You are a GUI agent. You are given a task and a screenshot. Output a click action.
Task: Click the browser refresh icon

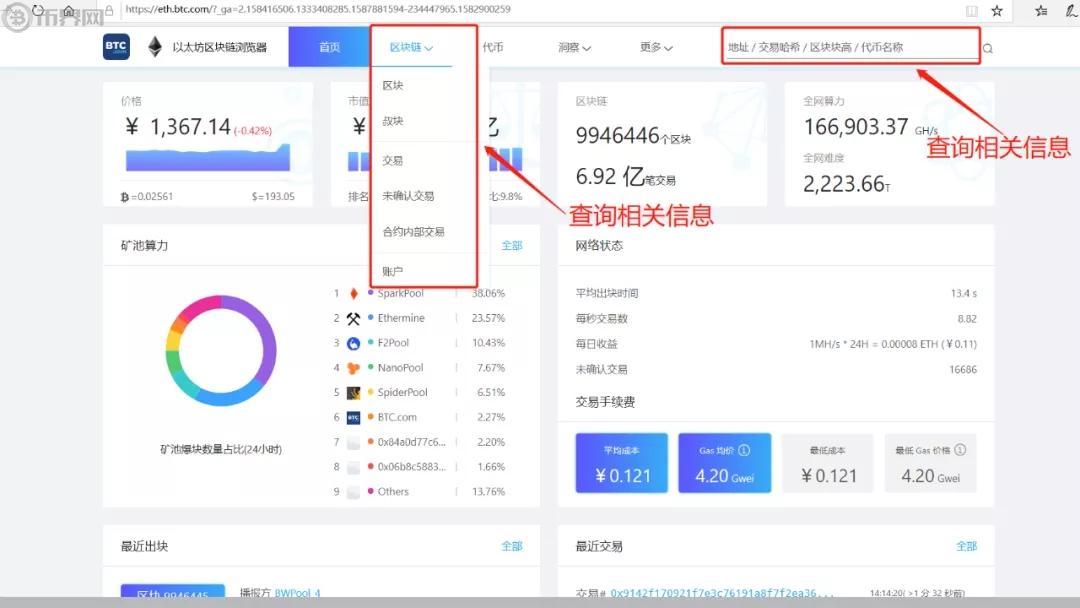point(38,10)
